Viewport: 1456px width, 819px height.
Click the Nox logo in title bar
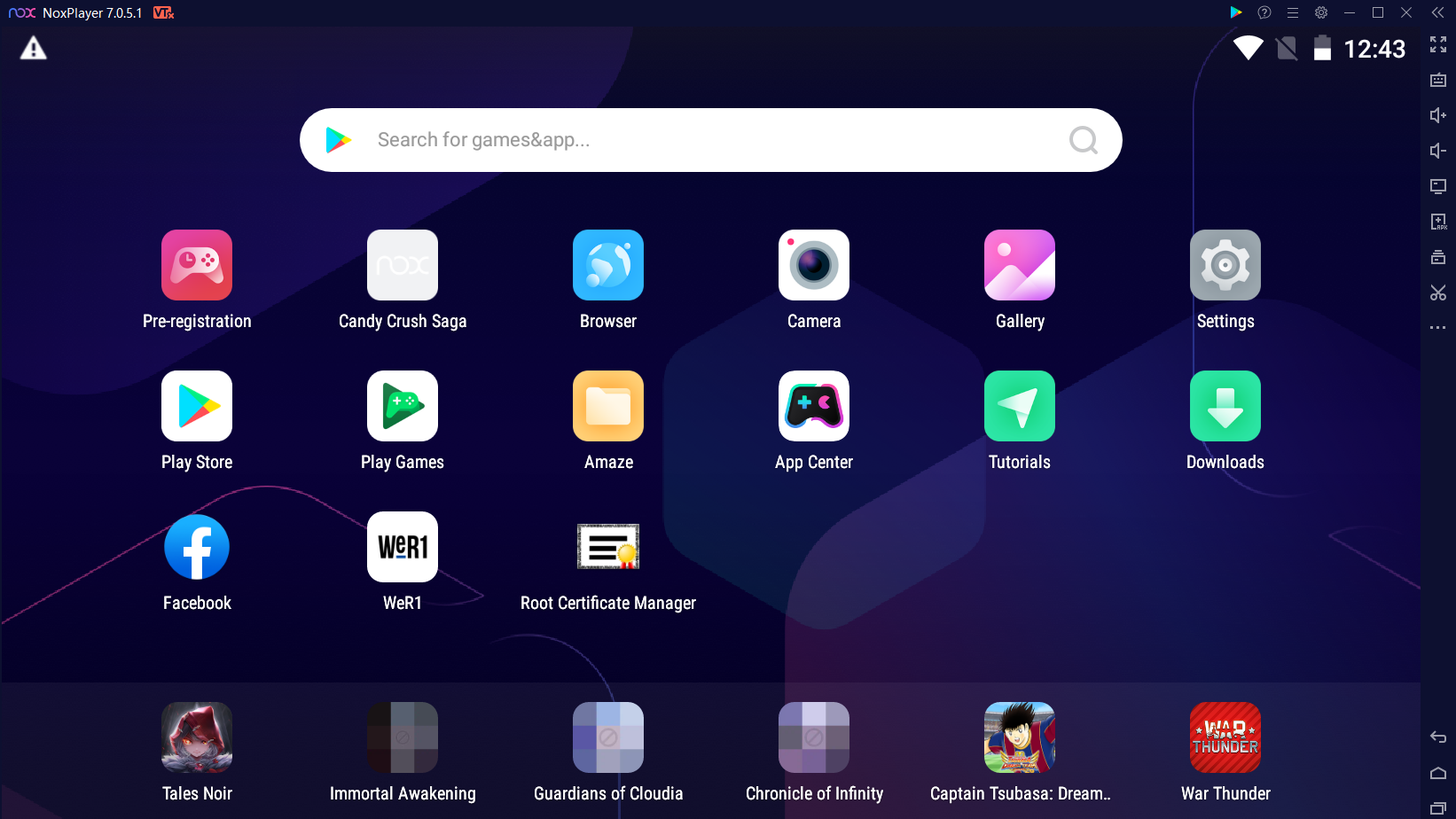click(21, 12)
